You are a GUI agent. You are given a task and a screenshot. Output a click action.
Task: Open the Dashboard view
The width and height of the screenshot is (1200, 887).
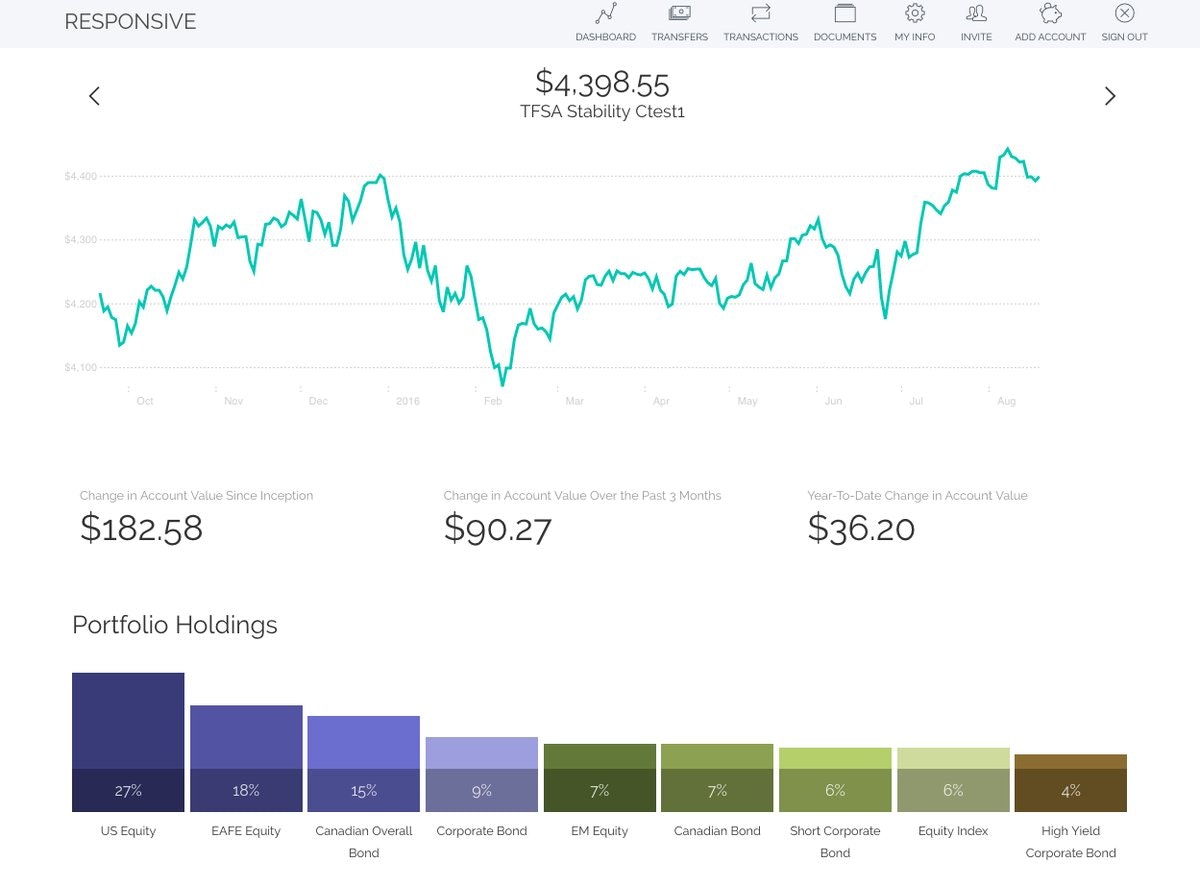(x=605, y=22)
